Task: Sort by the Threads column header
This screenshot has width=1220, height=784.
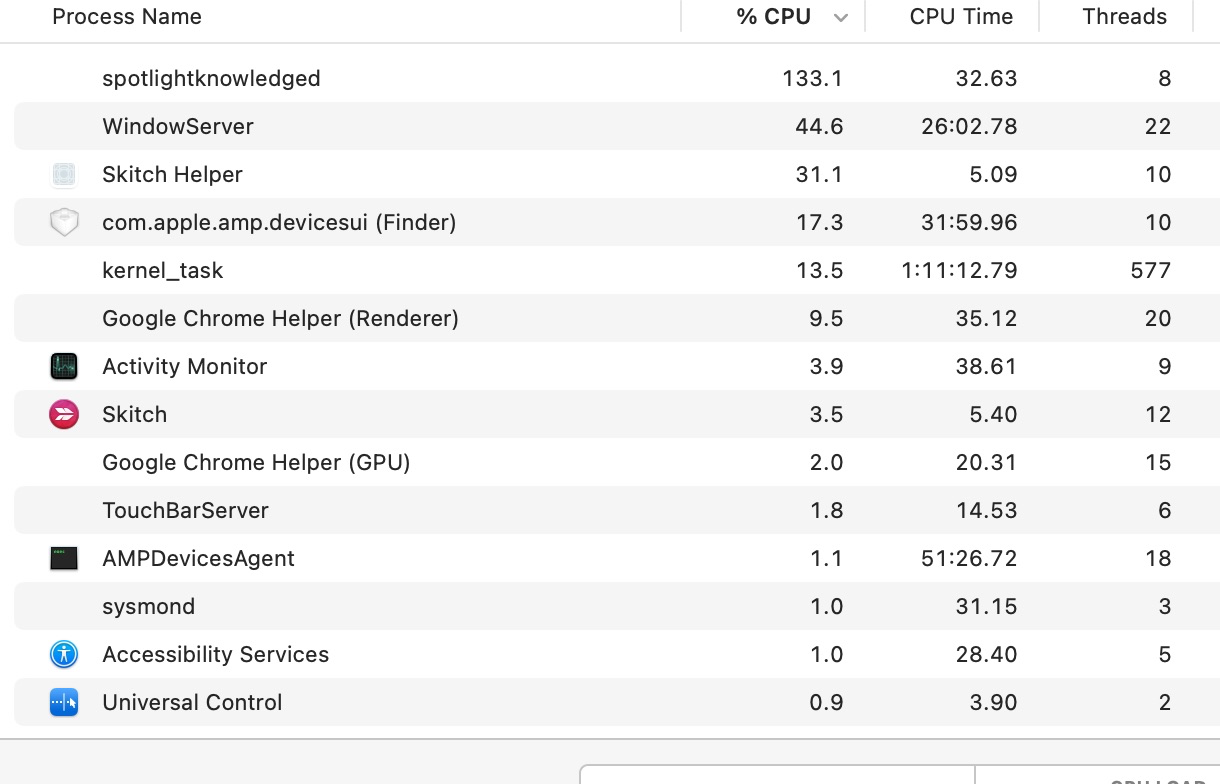Action: pos(1124,17)
